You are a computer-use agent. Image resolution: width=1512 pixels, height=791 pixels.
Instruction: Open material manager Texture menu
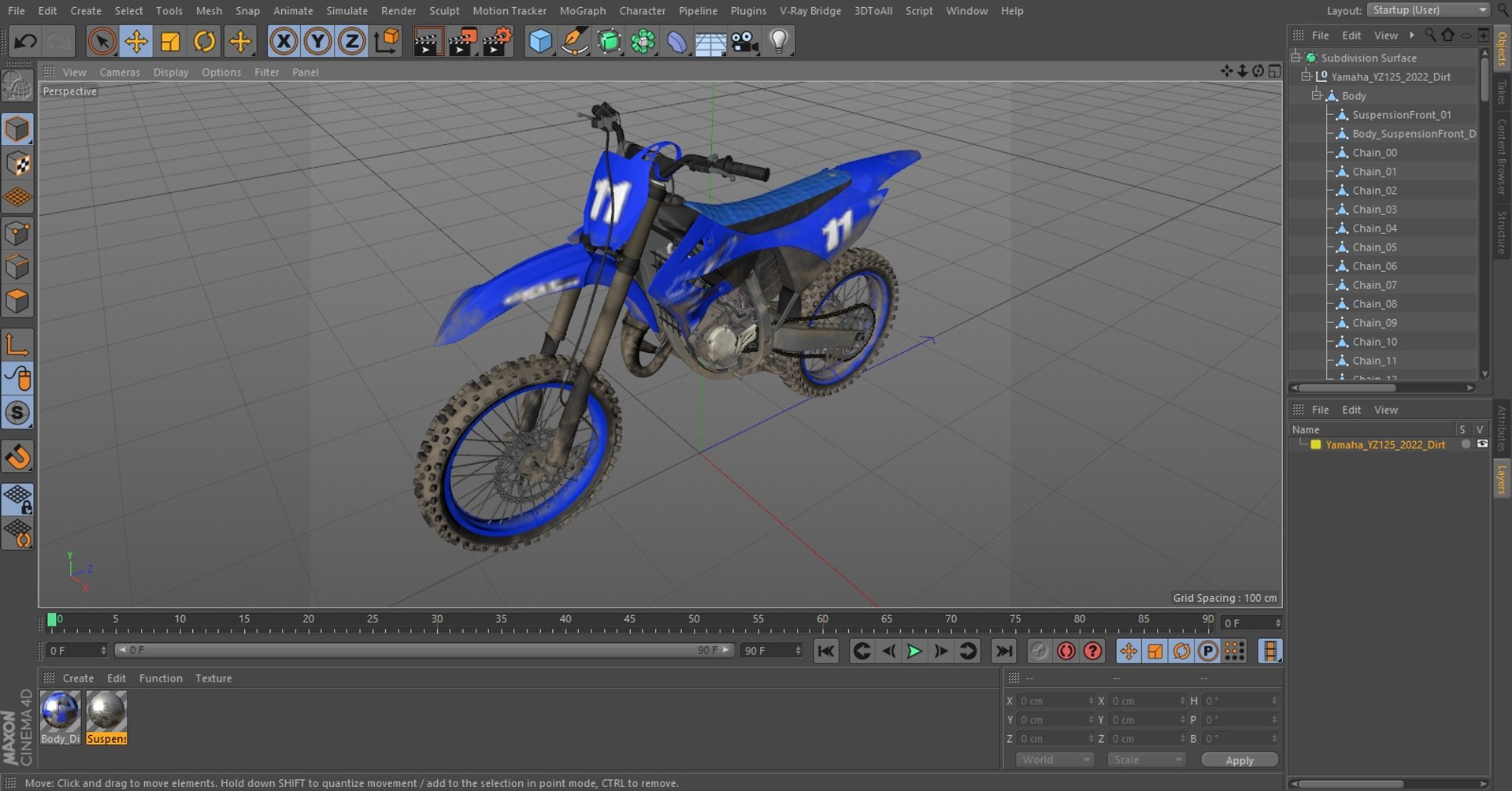(x=213, y=678)
